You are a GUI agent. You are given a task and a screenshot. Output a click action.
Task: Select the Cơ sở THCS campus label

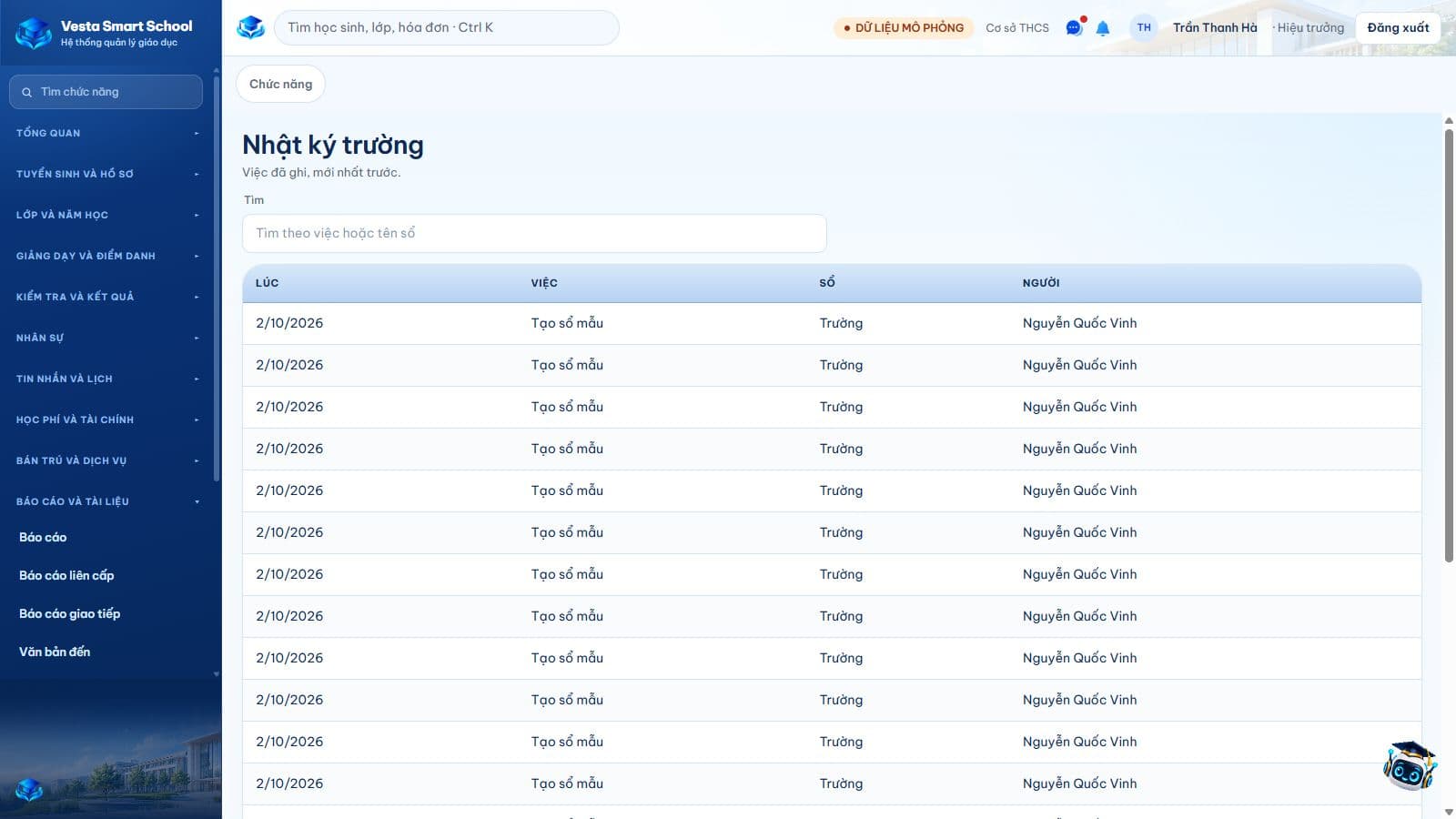point(1017,28)
